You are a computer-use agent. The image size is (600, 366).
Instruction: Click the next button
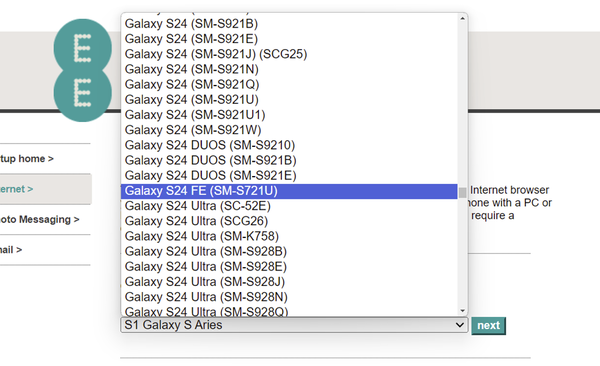coord(489,326)
